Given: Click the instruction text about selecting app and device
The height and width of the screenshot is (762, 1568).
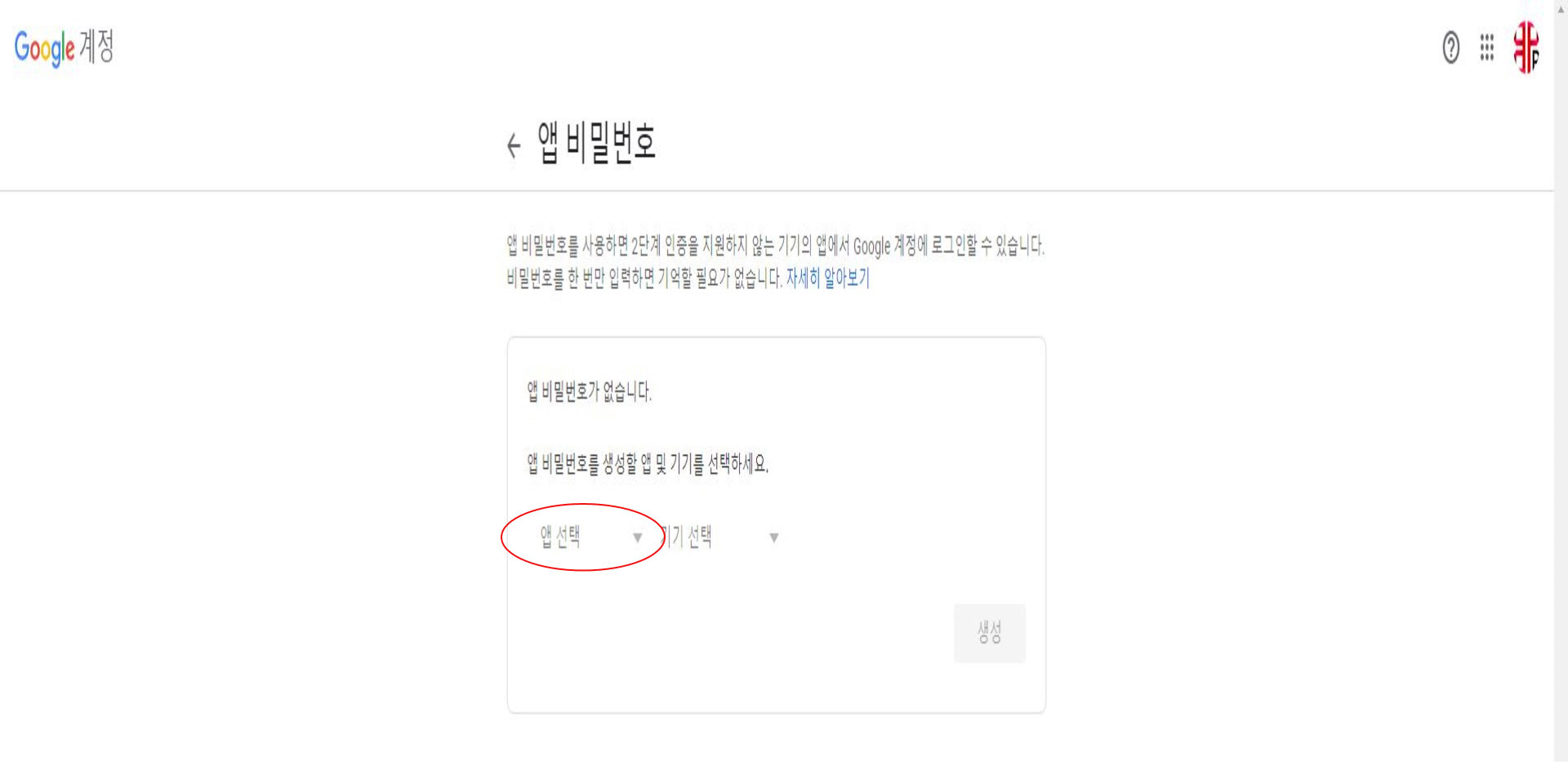Looking at the screenshot, I should click(647, 464).
